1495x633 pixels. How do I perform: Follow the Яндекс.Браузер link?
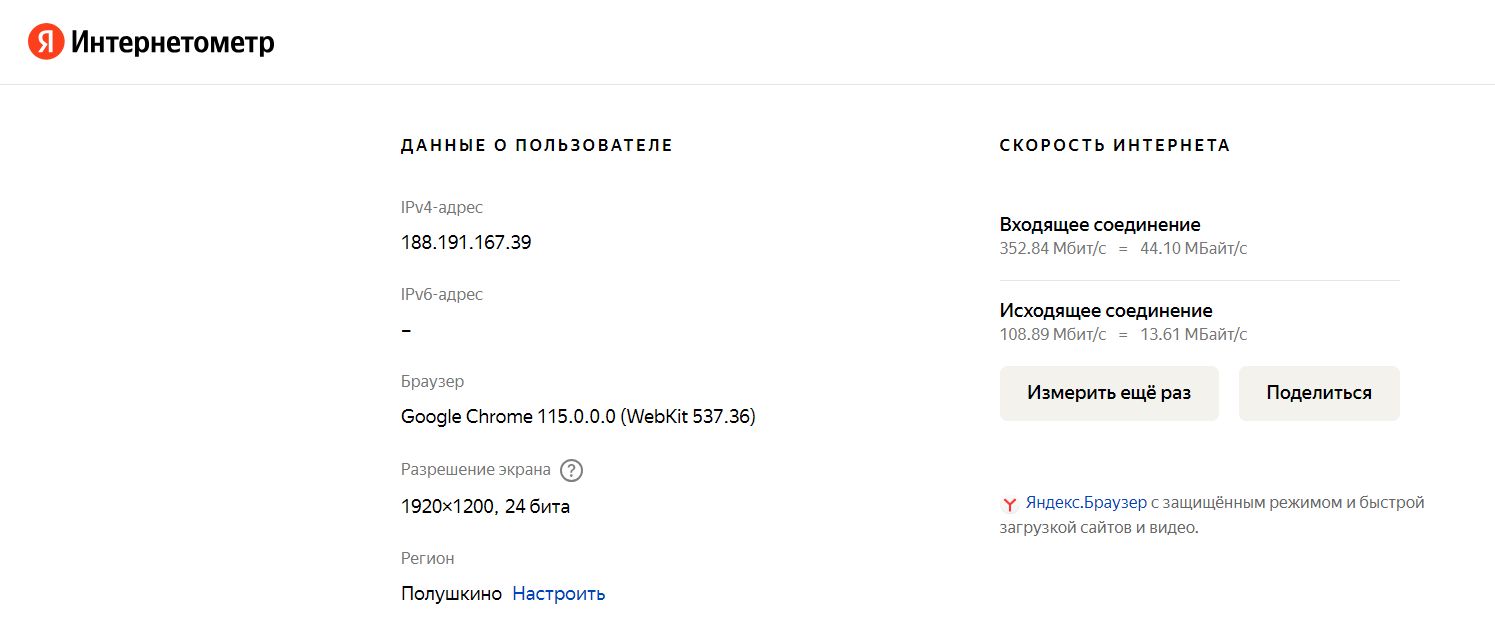1086,503
